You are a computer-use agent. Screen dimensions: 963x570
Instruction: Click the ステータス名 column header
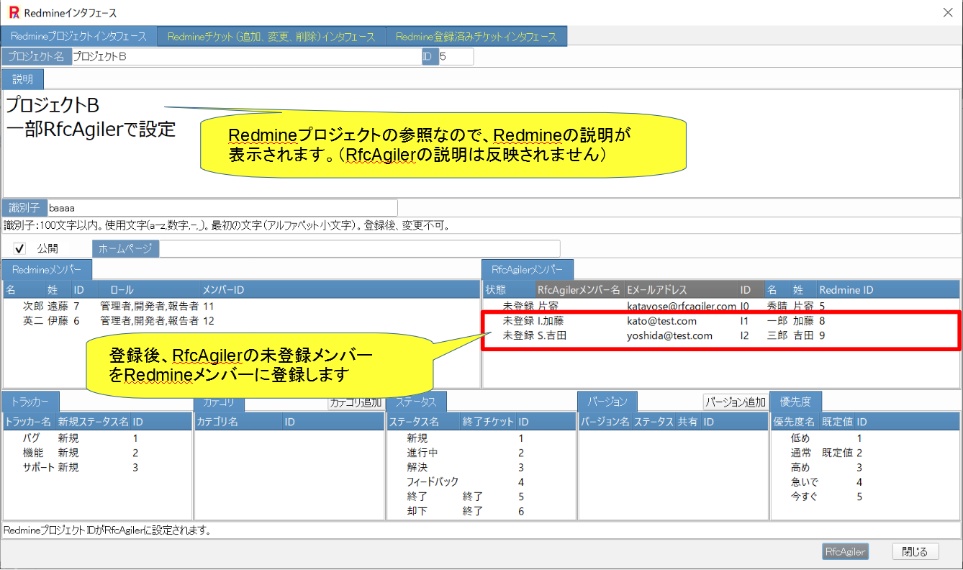tap(414, 422)
